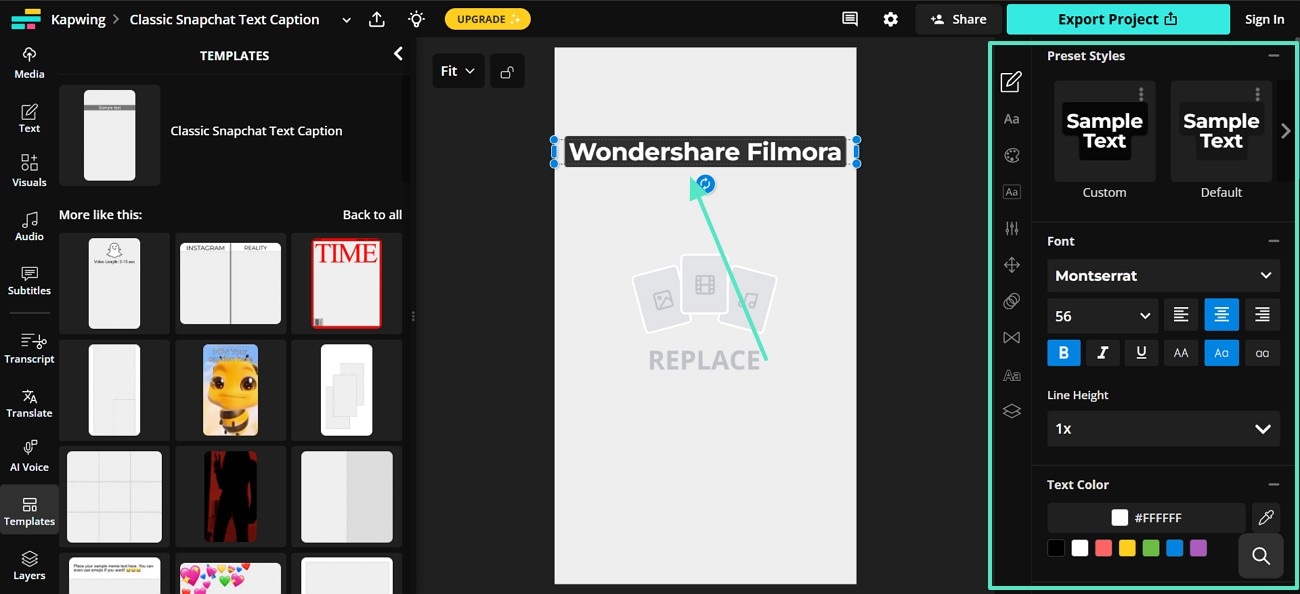1300x594 pixels.
Task: Set text to all uppercase AA
Action: point(1181,352)
